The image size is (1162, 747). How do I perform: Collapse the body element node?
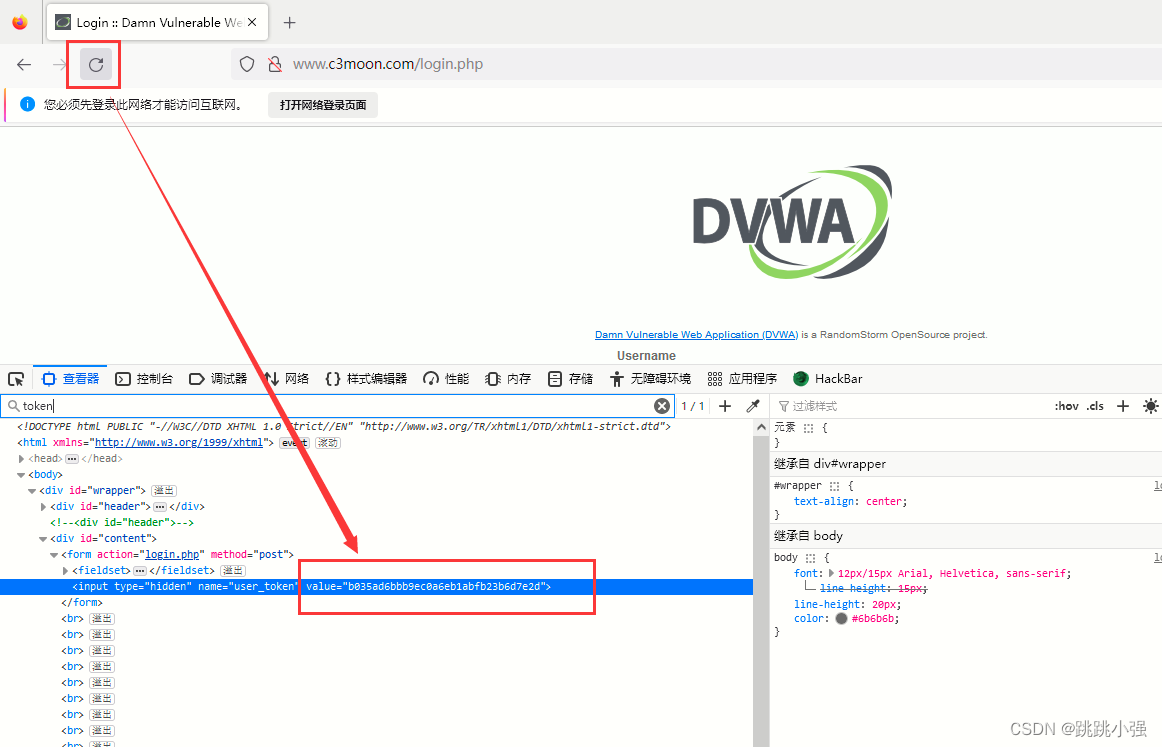click(21, 475)
